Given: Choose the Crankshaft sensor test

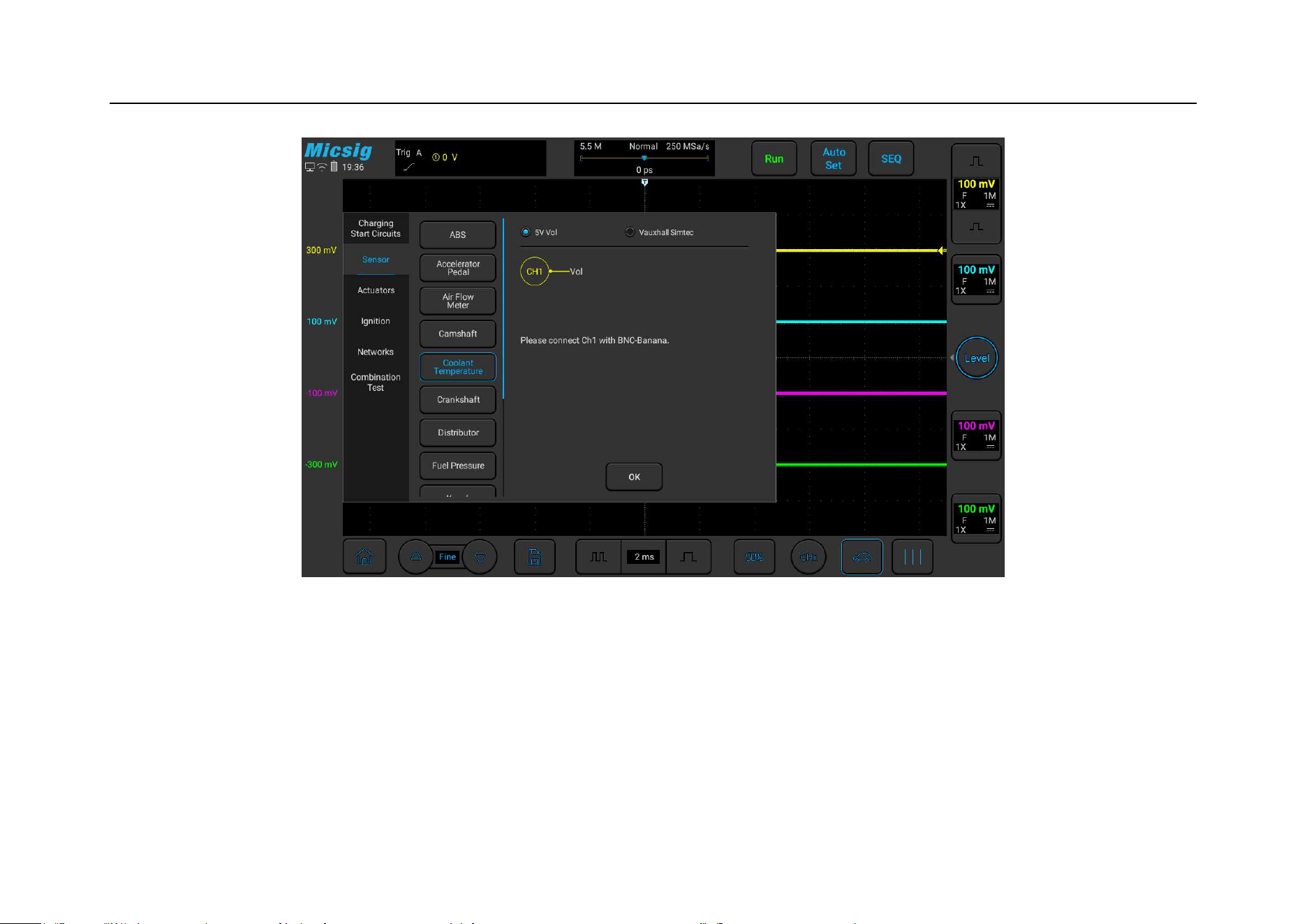Looking at the screenshot, I should click(x=458, y=400).
